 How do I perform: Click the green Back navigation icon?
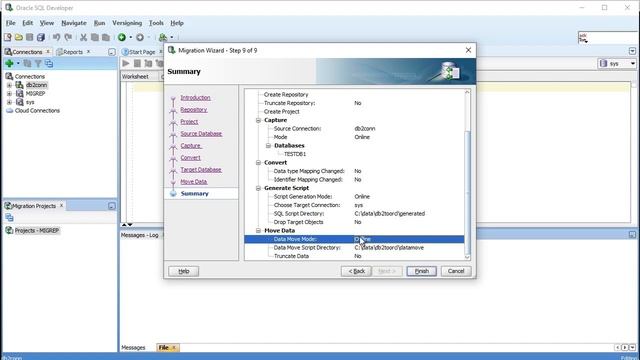[122, 38]
